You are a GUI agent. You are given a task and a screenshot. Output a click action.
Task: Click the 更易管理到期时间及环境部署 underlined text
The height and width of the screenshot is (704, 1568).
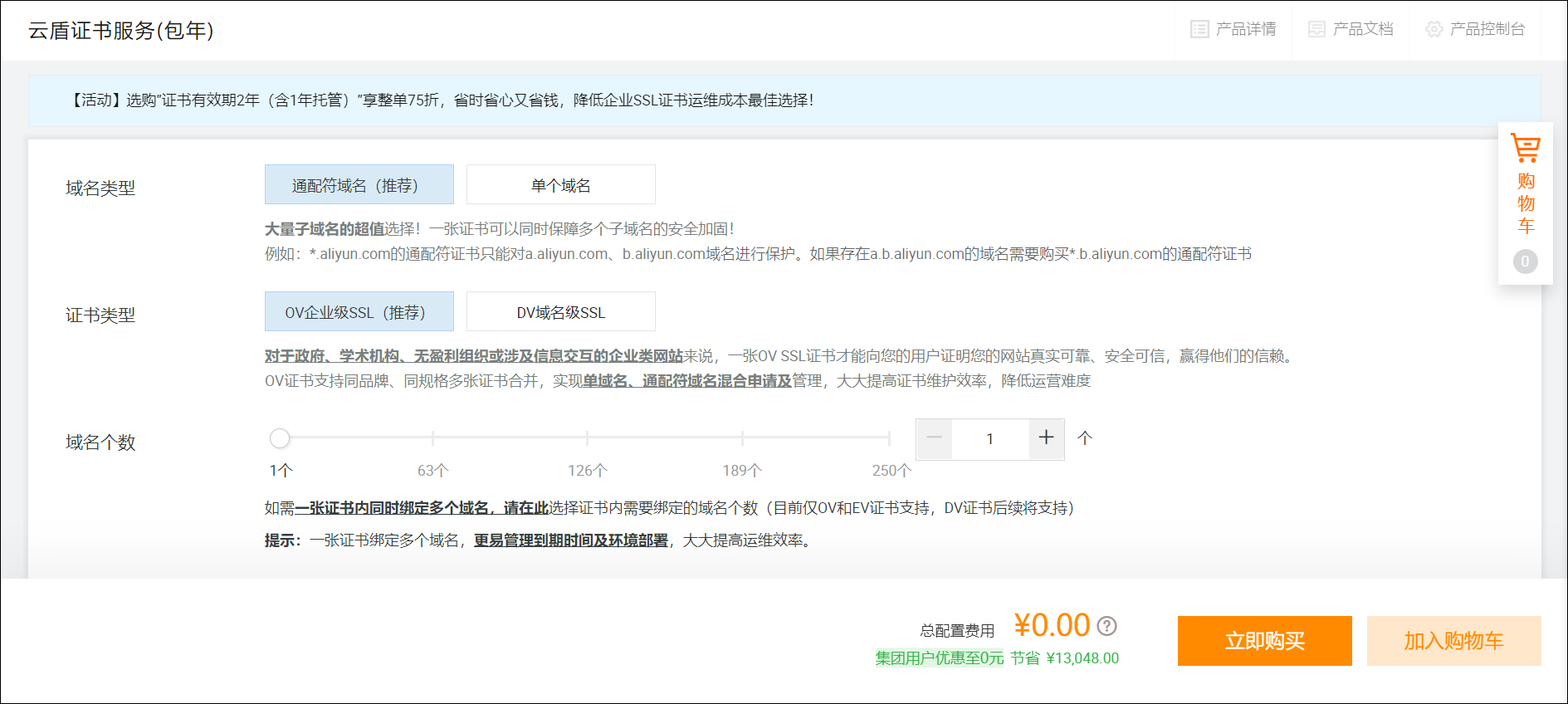coord(571,540)
